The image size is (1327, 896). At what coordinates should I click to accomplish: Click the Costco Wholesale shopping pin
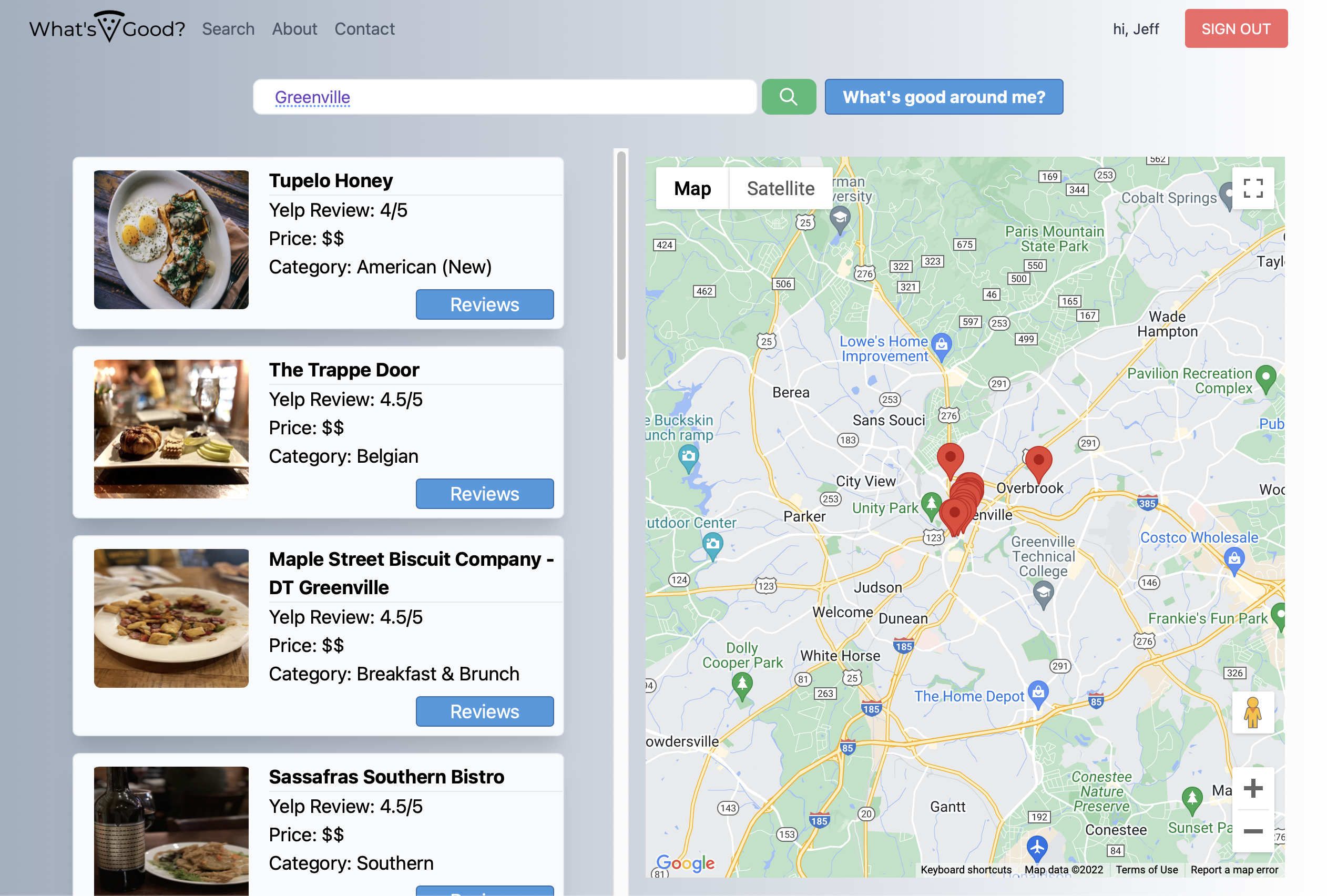[x=1234, y=562]
